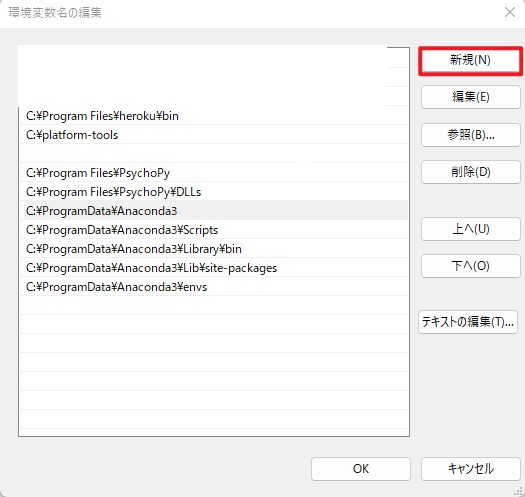Click the 削除(D) delete button
The height and width of the screenshot is (497, 525).
coord(470,172)
